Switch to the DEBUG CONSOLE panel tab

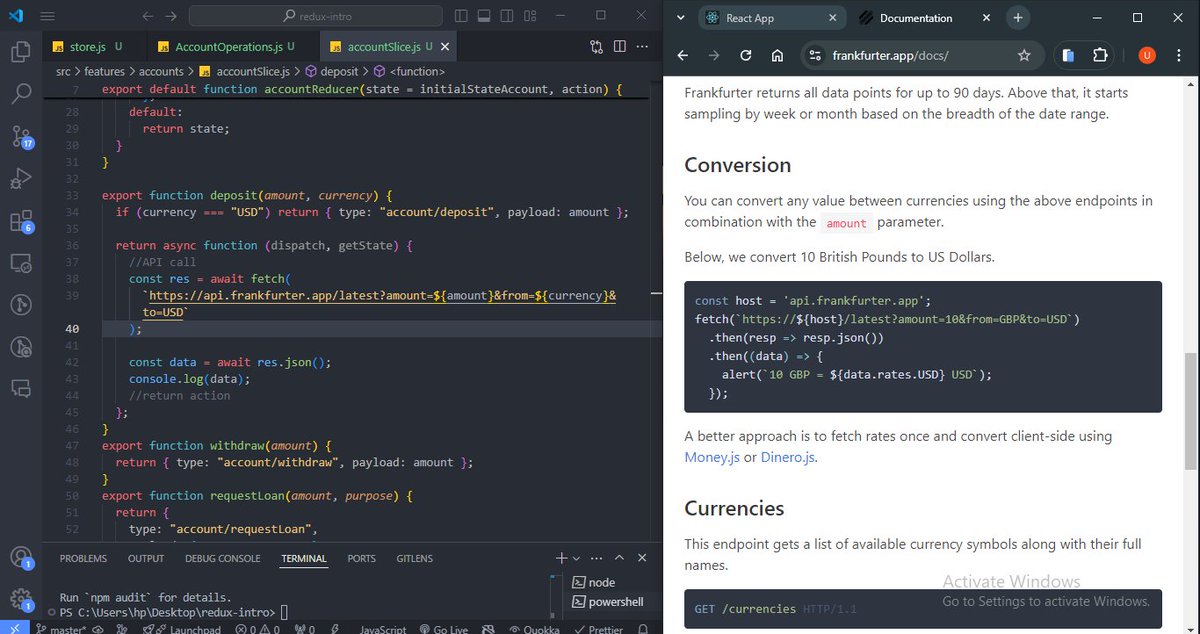click(x=222, y=559)
